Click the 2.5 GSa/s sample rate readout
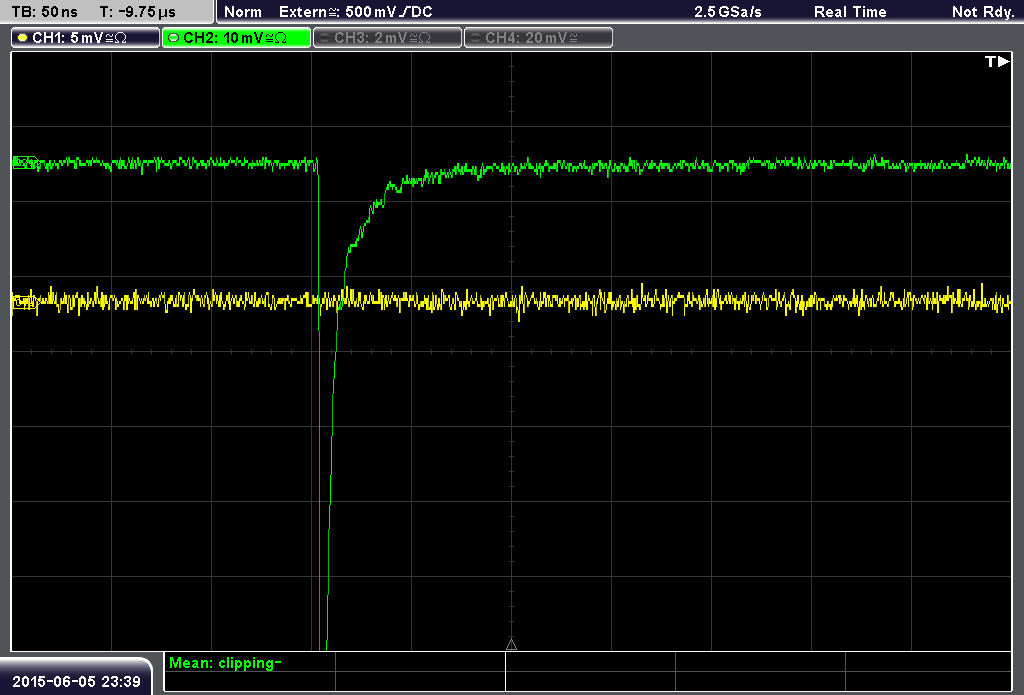 [x=728, y=12]
